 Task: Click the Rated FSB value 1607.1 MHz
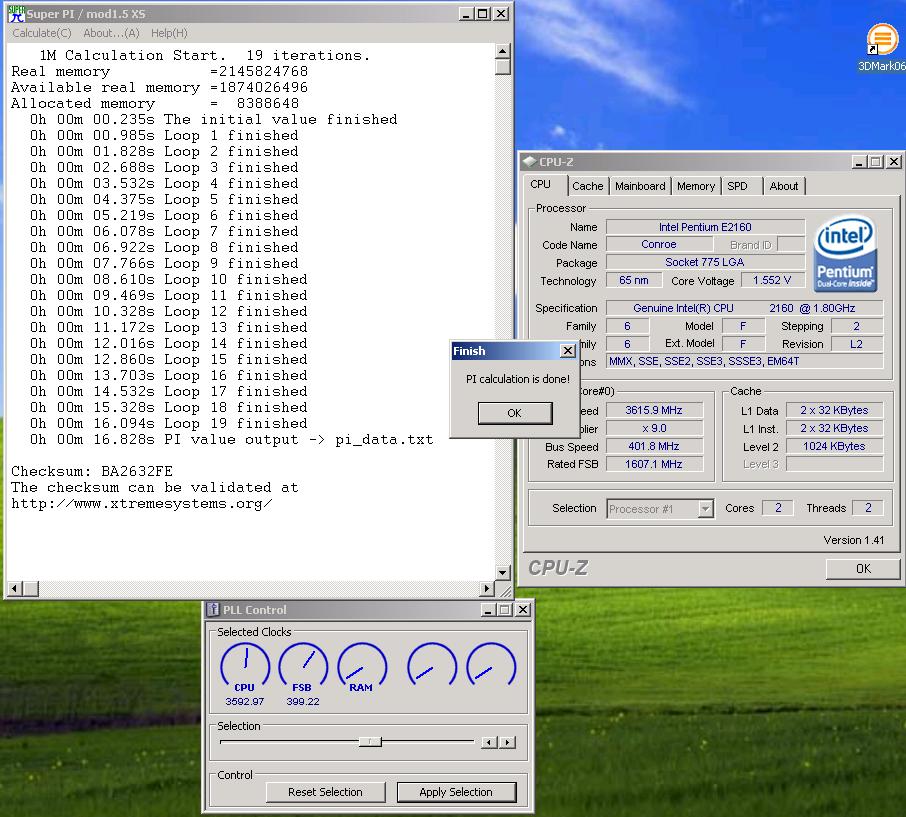coord(654,464)
